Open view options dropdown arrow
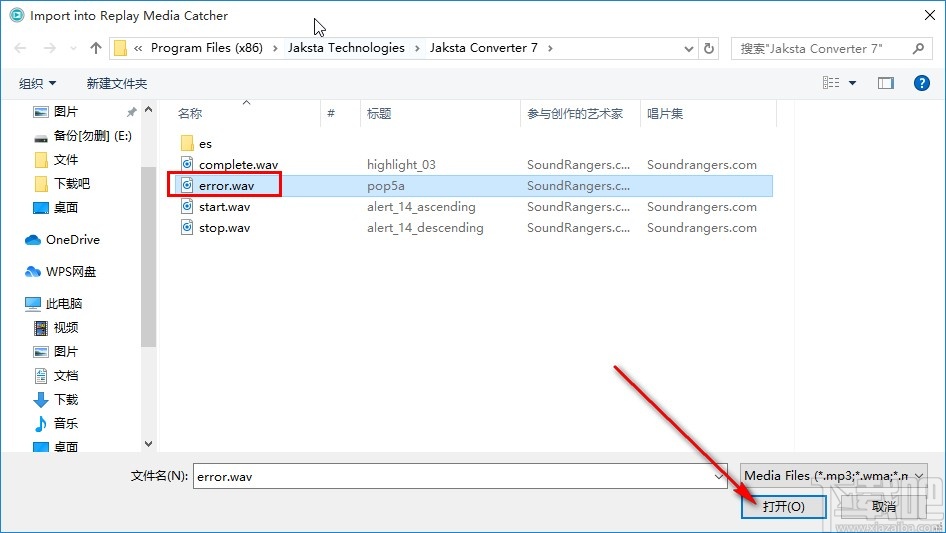The height and width of the screenshot is (533, 946). pyautogui.click(x=852, y=83)
